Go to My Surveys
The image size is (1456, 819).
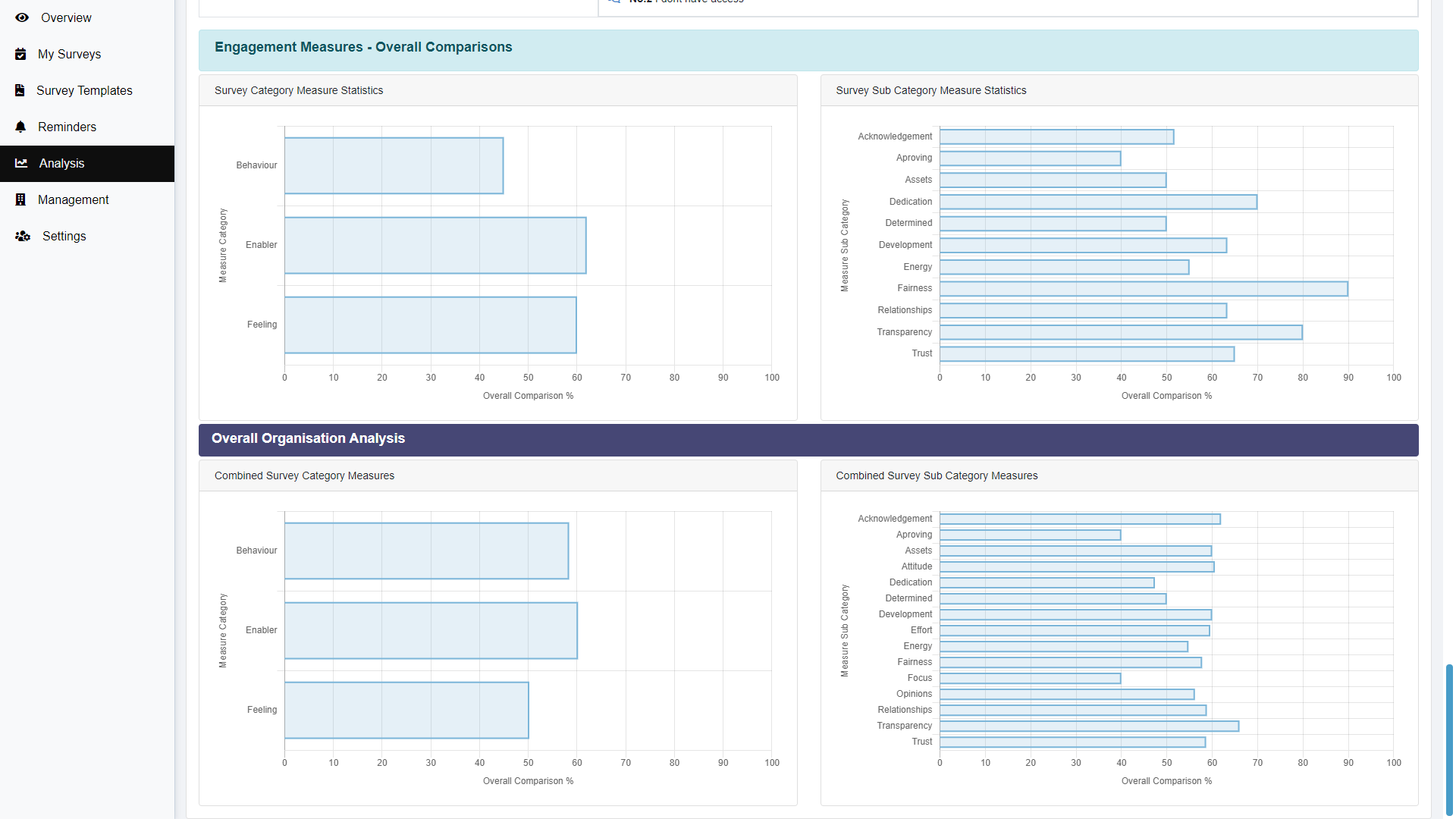[x=87, y=55]
